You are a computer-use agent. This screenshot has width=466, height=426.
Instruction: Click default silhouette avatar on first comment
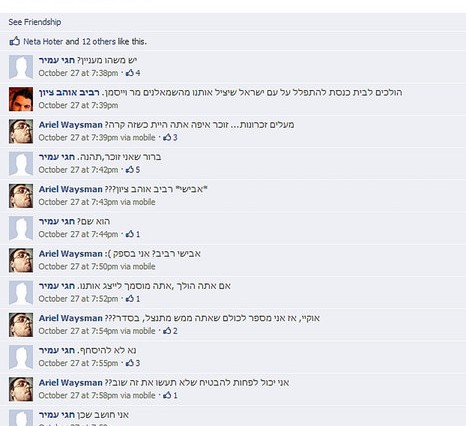pos(21,67)
